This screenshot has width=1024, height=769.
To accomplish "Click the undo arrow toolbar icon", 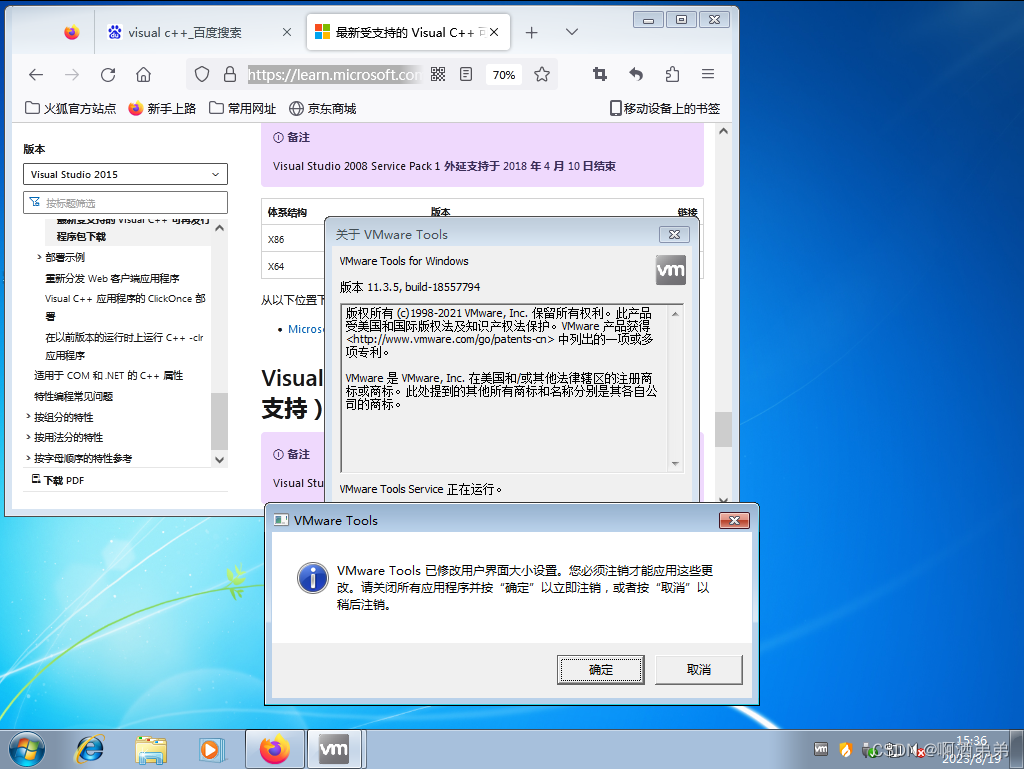I will point(636,74).
